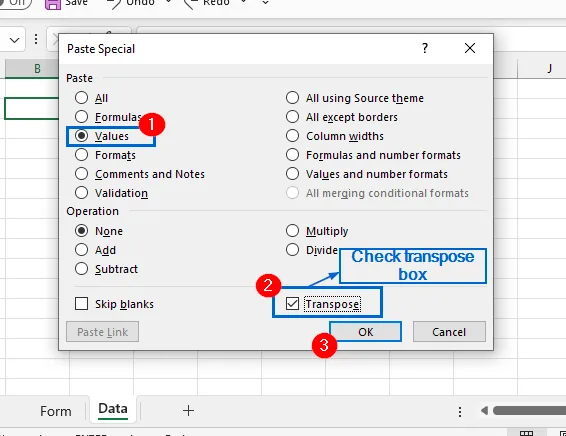Choose All using Source theme
This screenshot has height=436, width=566.
pyautogui.click(x=292, y=97)
